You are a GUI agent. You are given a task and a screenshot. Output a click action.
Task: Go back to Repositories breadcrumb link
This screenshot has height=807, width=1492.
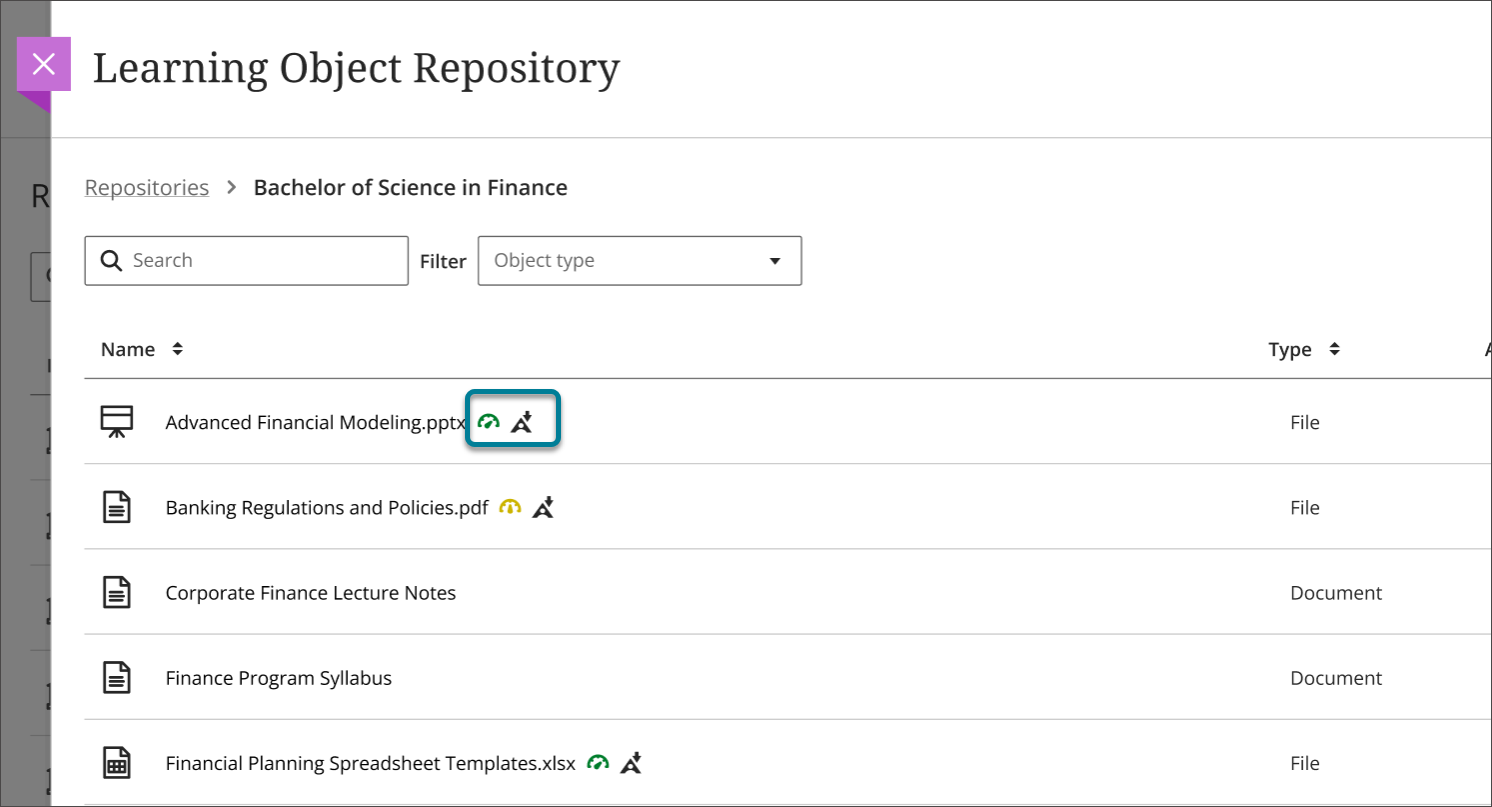tap(147, 188)
